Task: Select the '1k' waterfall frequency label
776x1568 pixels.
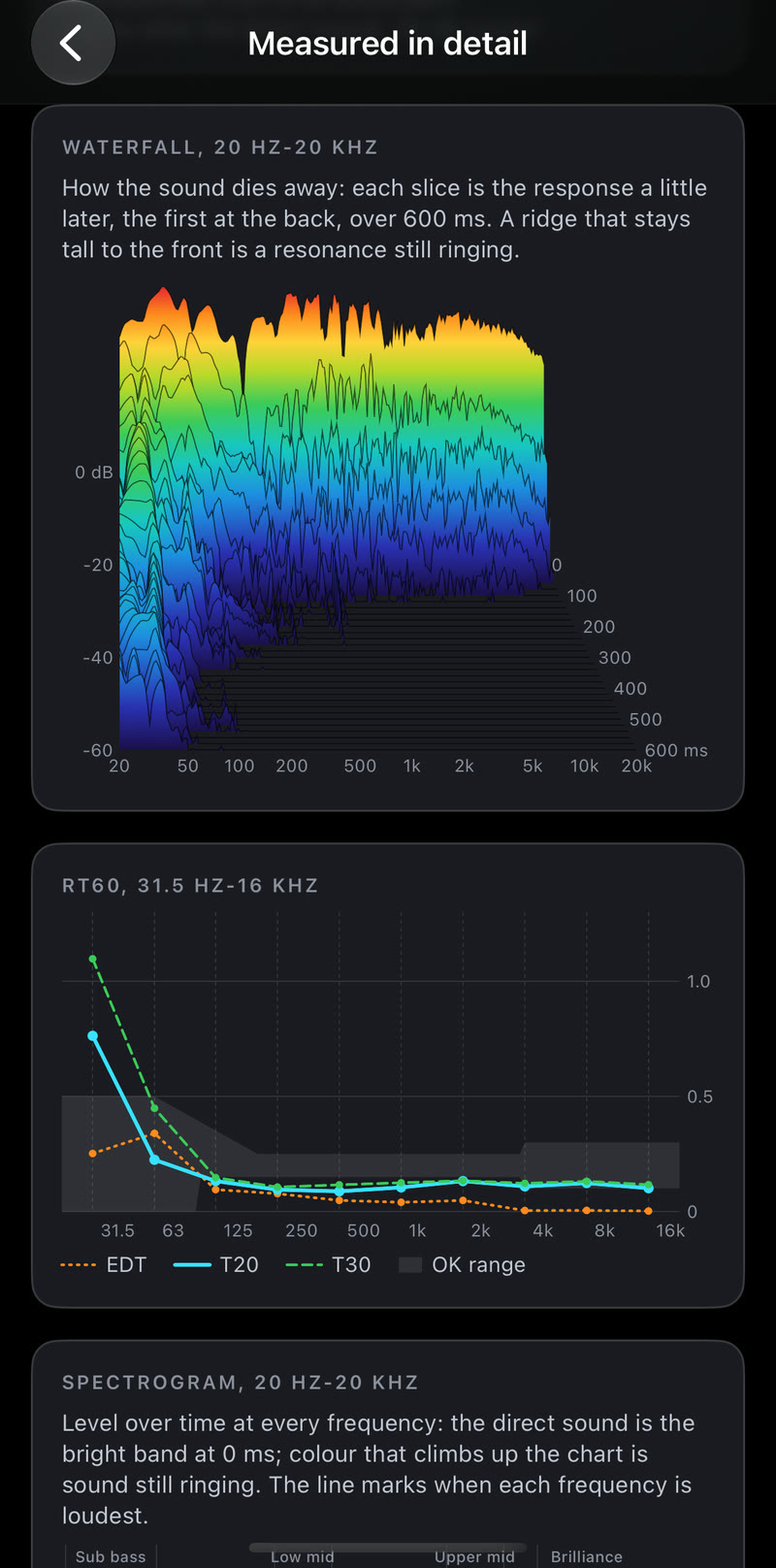Action: 412,766
